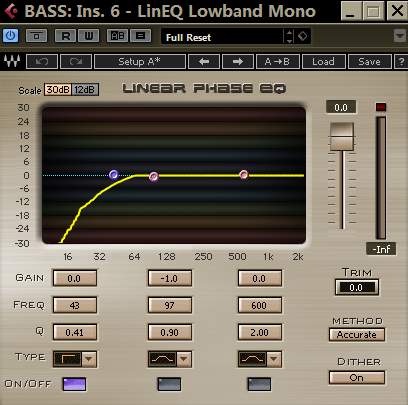This screenshot has width=408, height=405.
Task: Click the Gain field showing -1.0
Action: pyautogui.click(x=170, y=278)
